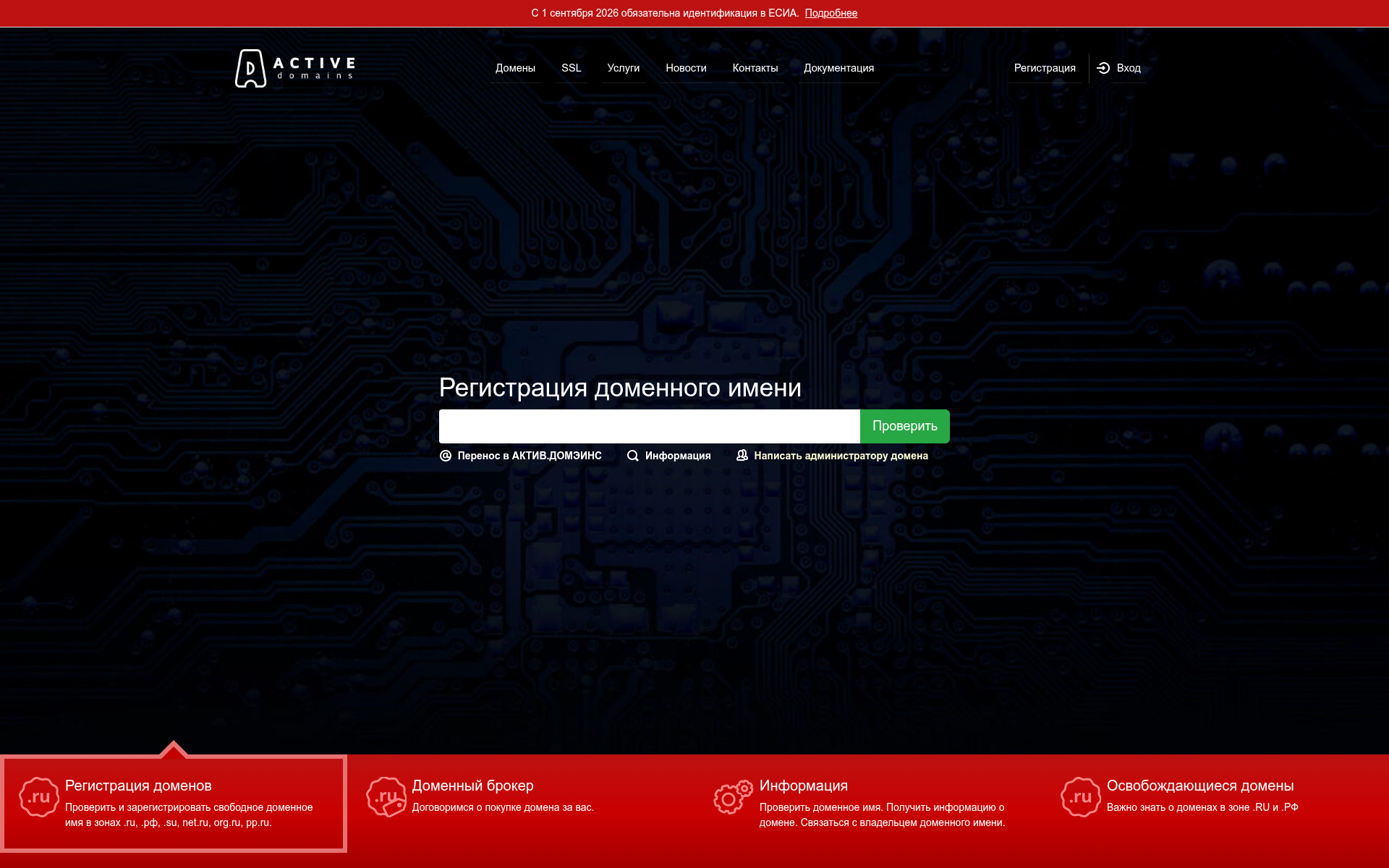The height and width of the screenshot is (868, 1389).
Task: Click the magnifier icon beside Информация link
Action: (x=633, y=456)
